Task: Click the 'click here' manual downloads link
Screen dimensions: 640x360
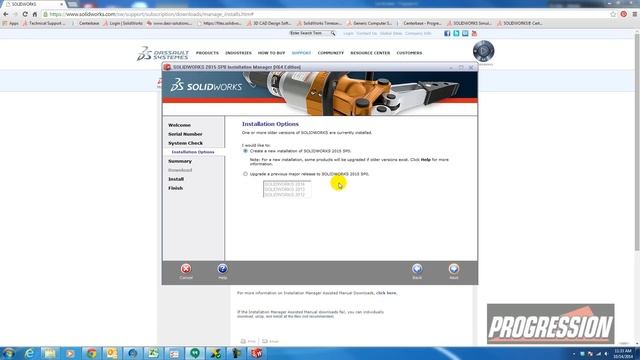Action: 386,293
